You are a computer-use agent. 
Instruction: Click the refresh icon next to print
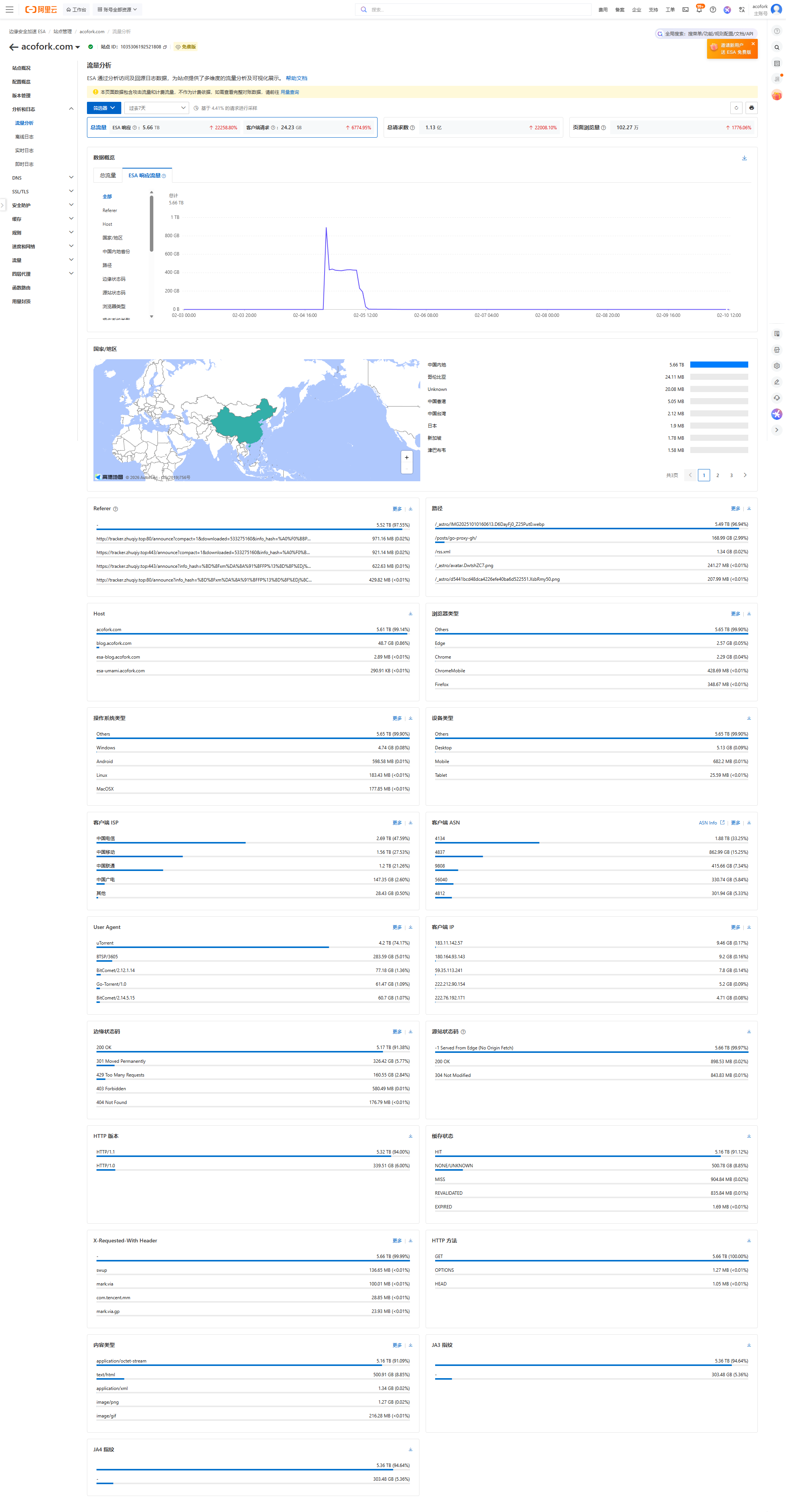tap(736, 108)
